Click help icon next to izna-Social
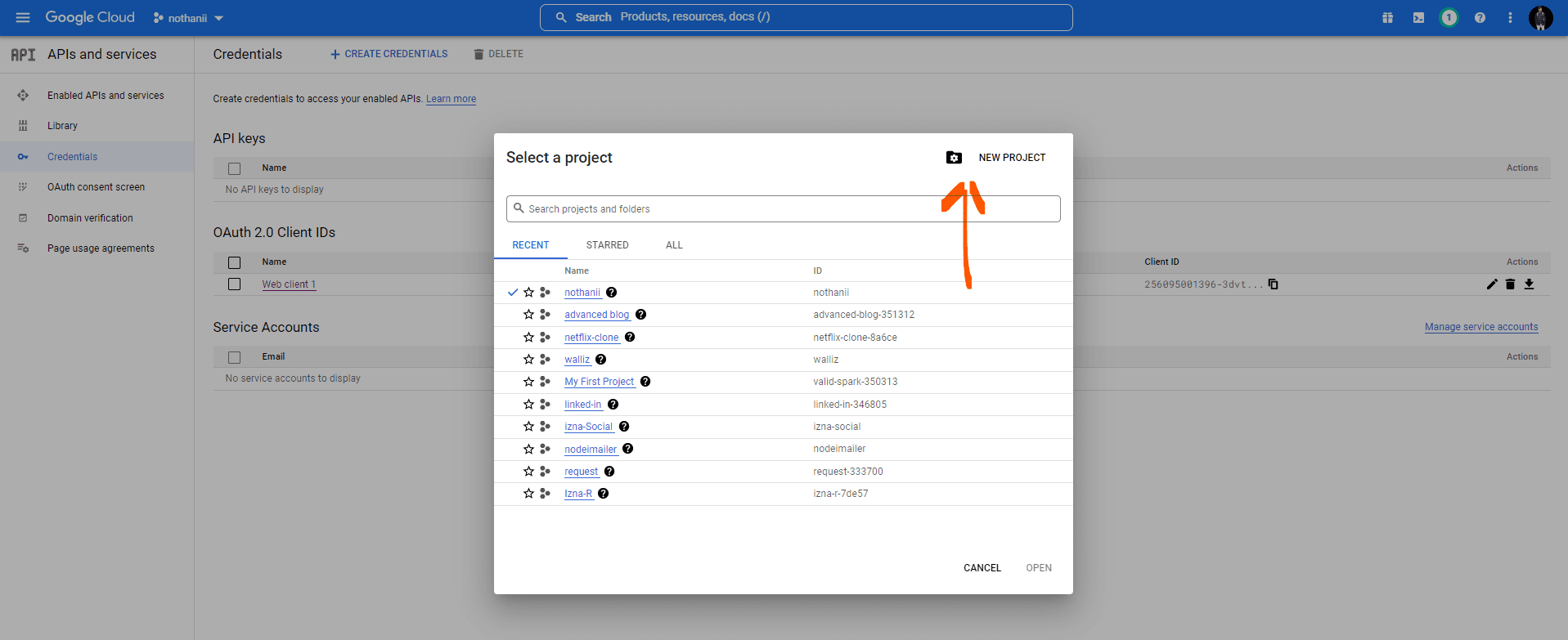The width and height of the screenshot is (1568, 640). pyautogui.click(x=624, y=426)
